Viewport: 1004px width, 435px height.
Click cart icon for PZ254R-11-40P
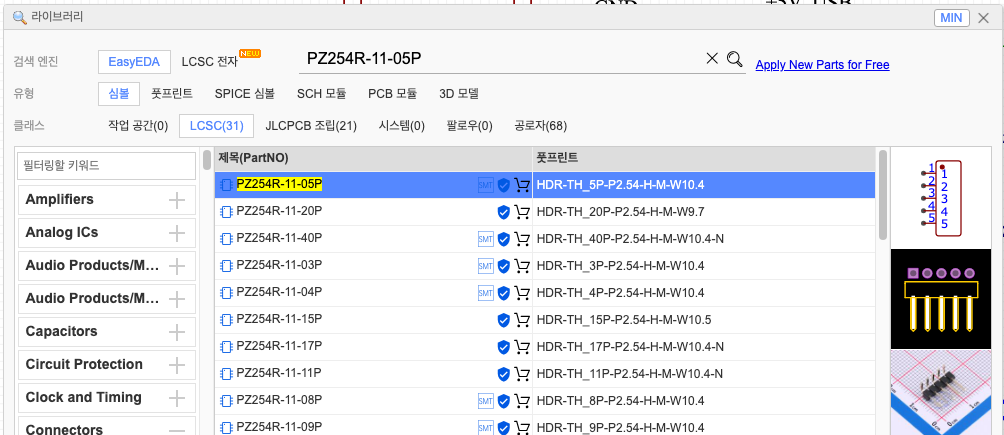[x=522, y=239]
